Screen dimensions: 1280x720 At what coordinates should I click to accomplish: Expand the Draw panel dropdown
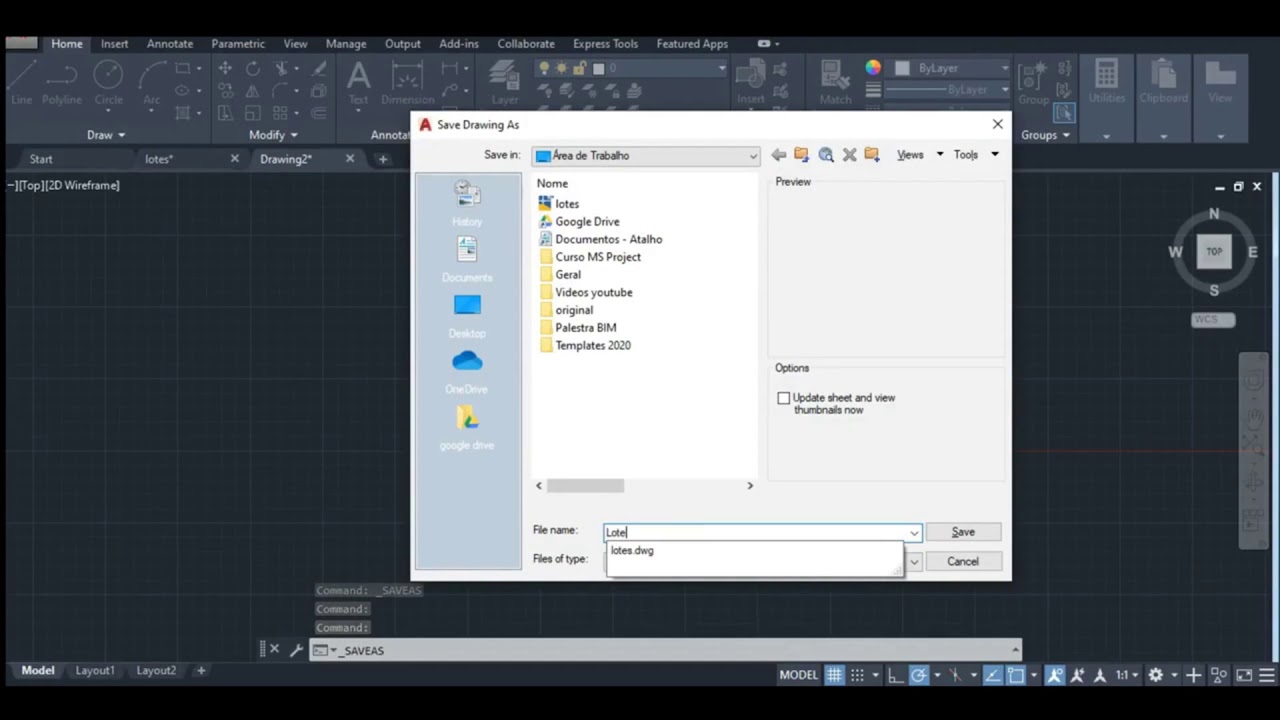pyautogui.click(x=105, y=135)
